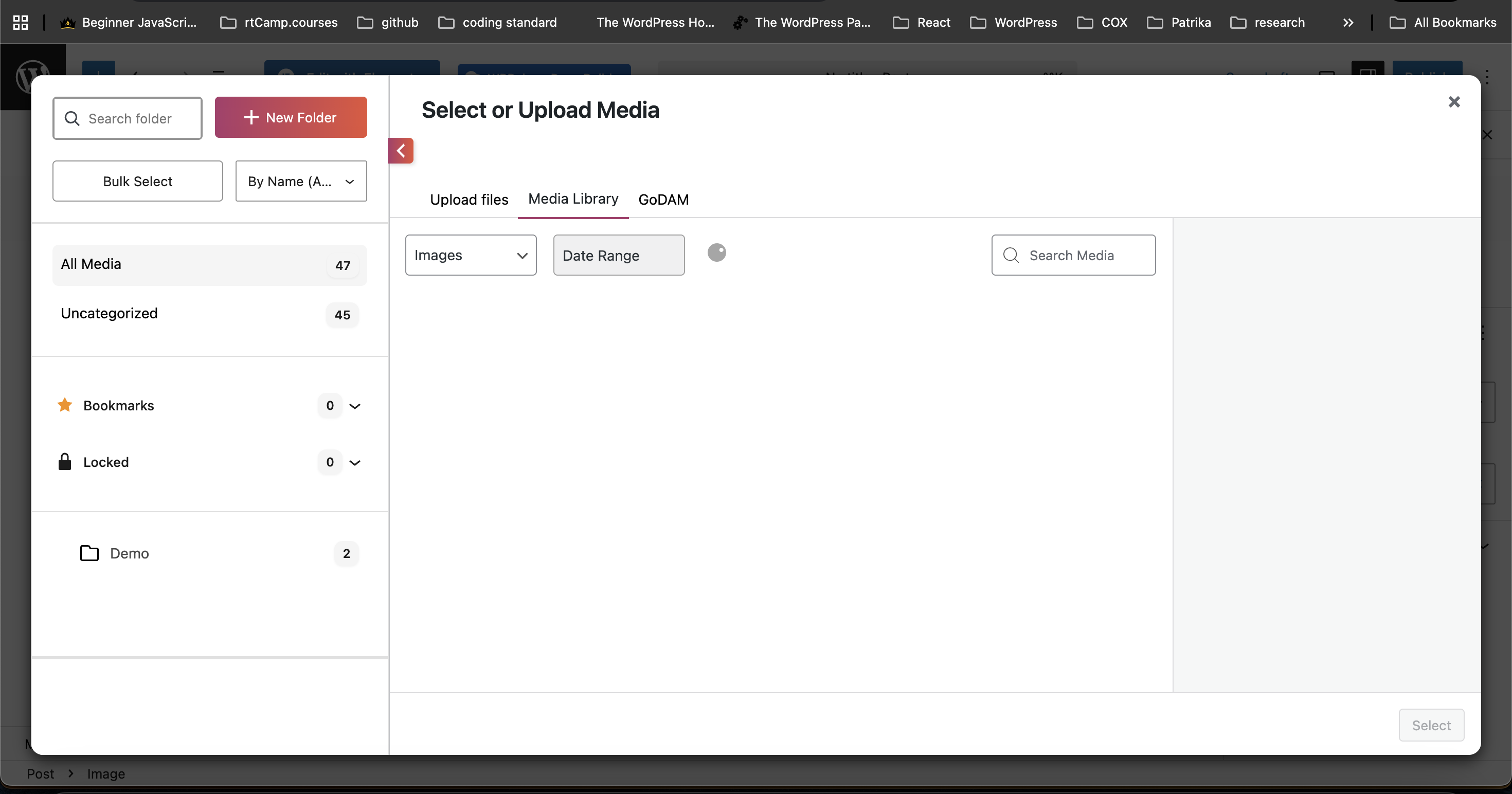Open the Images media type dropdown
1512x794 pixels.
pos(471,255)
